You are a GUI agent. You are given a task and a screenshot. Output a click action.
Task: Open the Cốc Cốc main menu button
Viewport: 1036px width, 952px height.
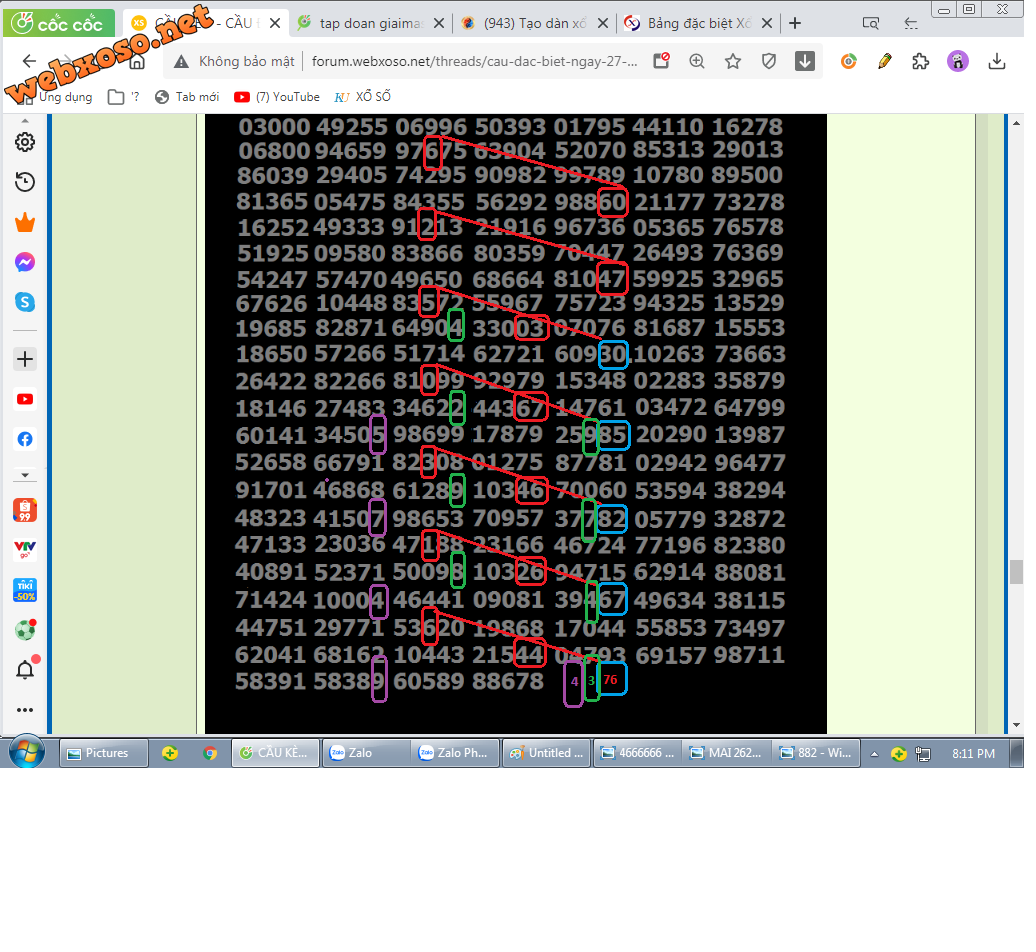58,24
